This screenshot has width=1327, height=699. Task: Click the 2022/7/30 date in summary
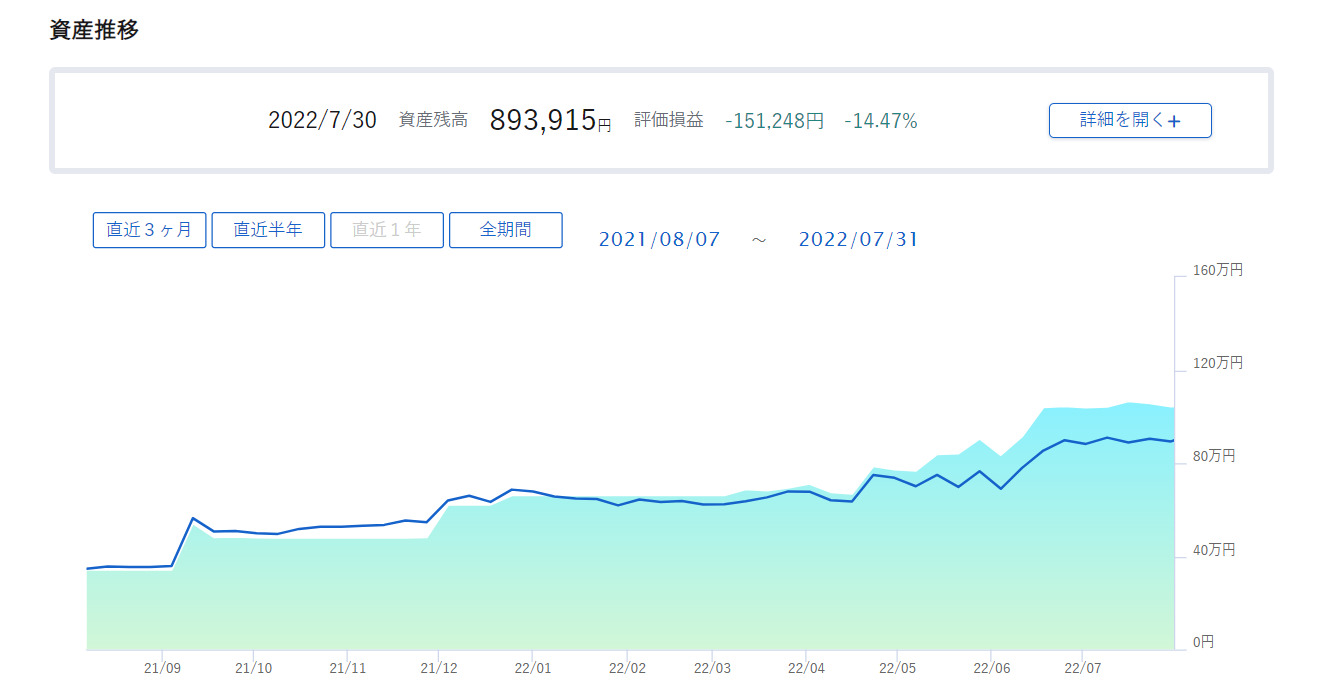click(x=322, y=120)
